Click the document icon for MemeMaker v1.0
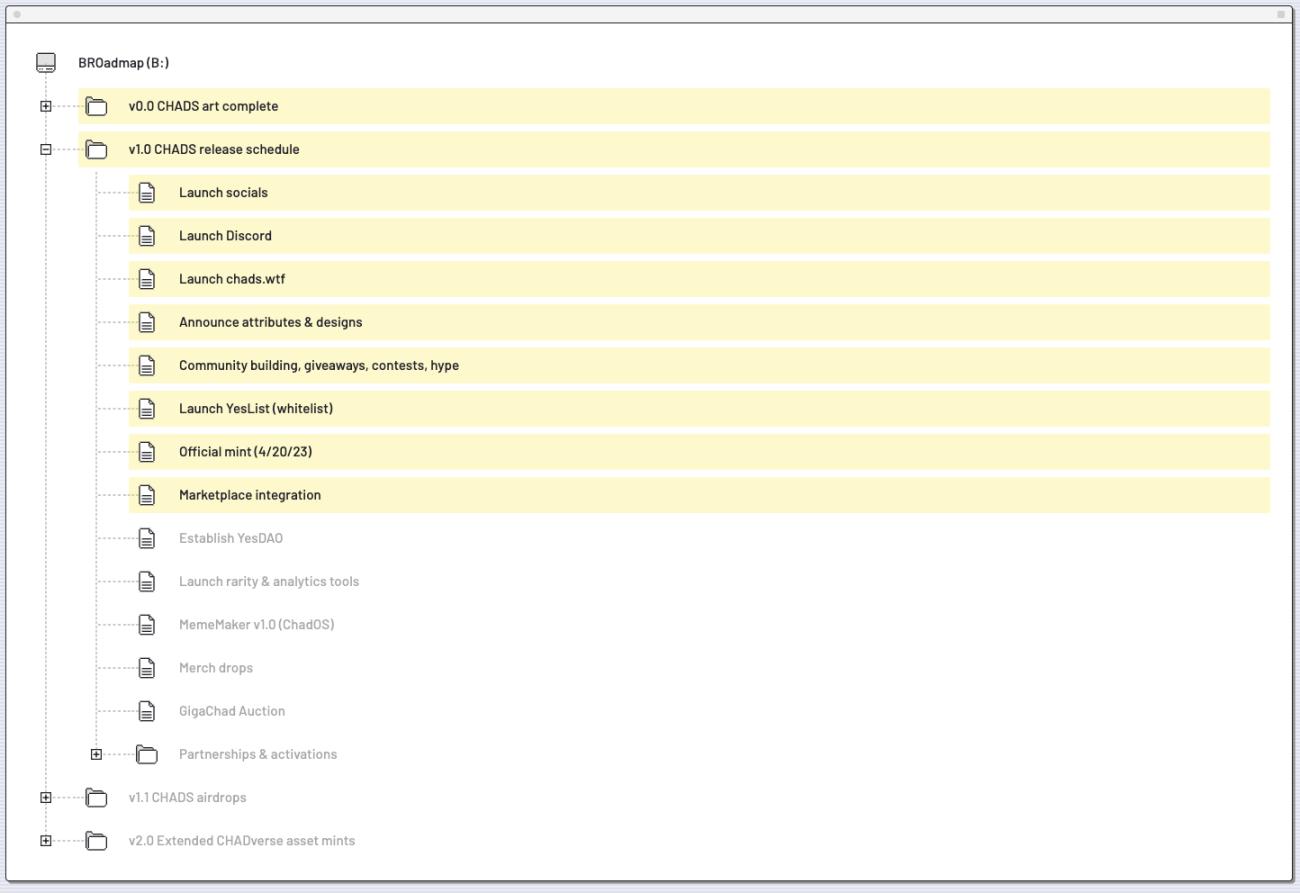 click(147, 625)
